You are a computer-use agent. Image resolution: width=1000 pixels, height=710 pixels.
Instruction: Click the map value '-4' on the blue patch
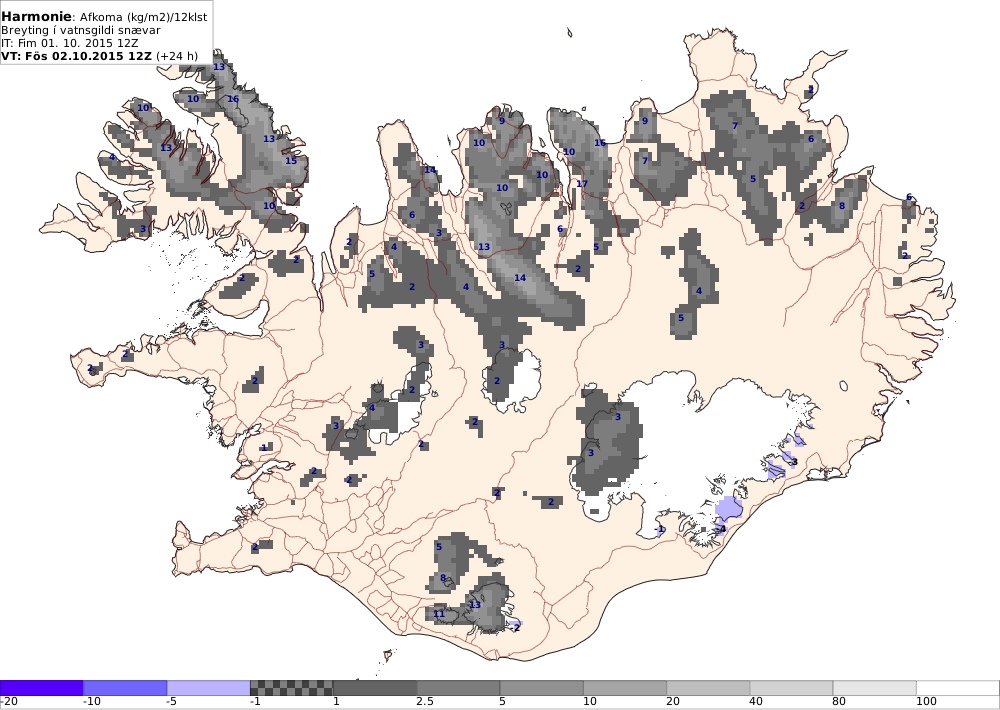coord(721,529)
